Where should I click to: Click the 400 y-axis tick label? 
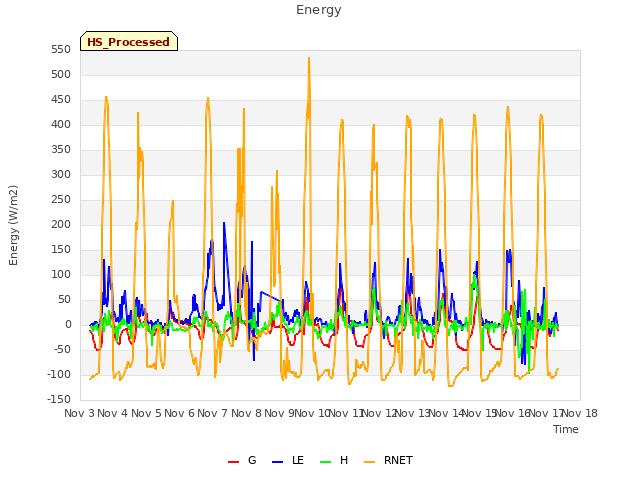click(x=61, y=124)
